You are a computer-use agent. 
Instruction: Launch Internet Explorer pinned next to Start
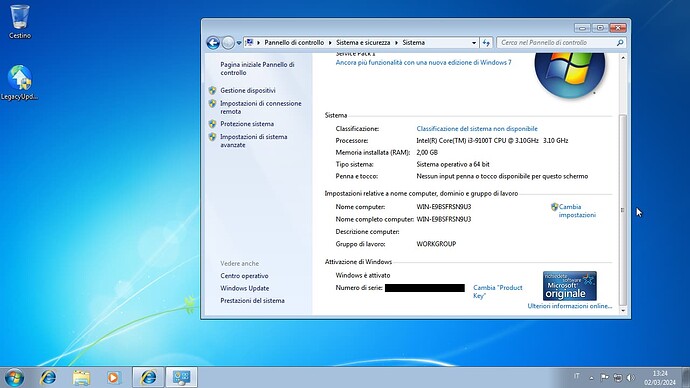pos(48,377)
